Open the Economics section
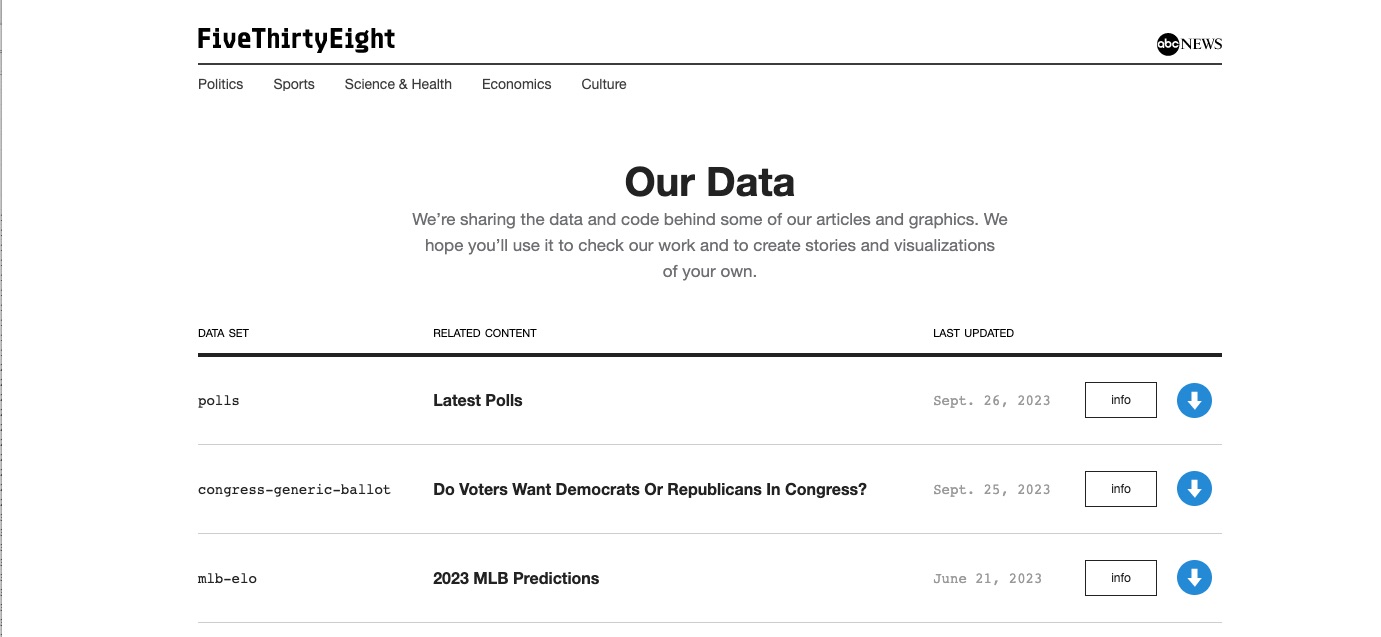The height and width of the screenshot is (637, 1381). point(516,84)
